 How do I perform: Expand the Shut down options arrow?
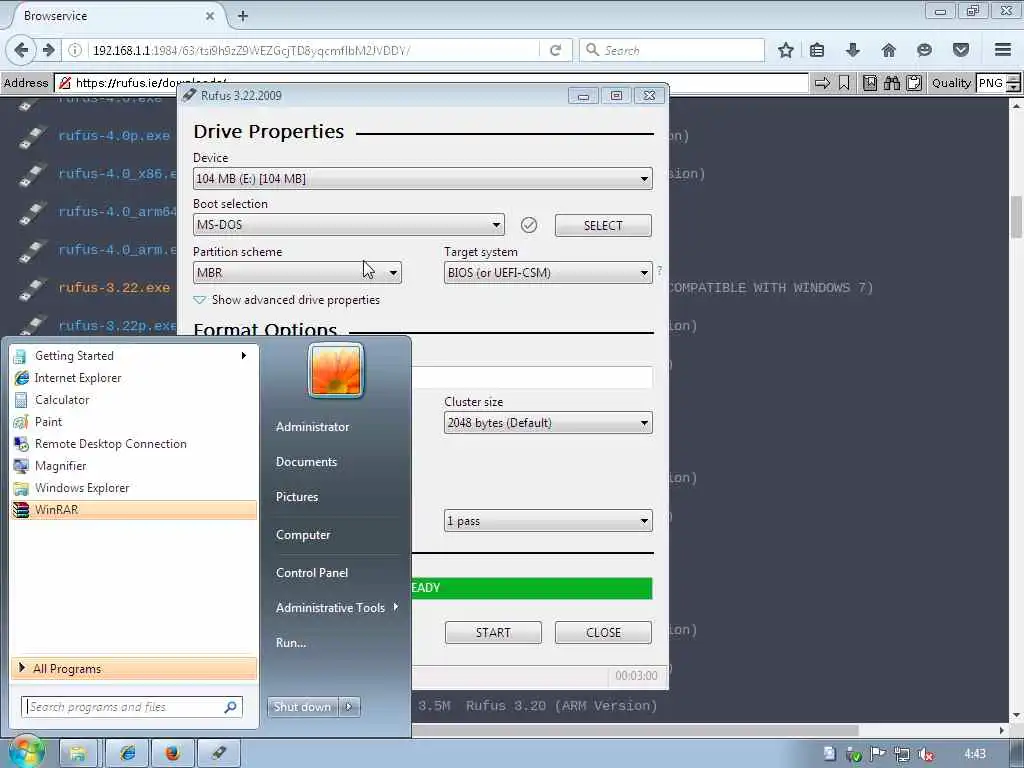(349, 707)
